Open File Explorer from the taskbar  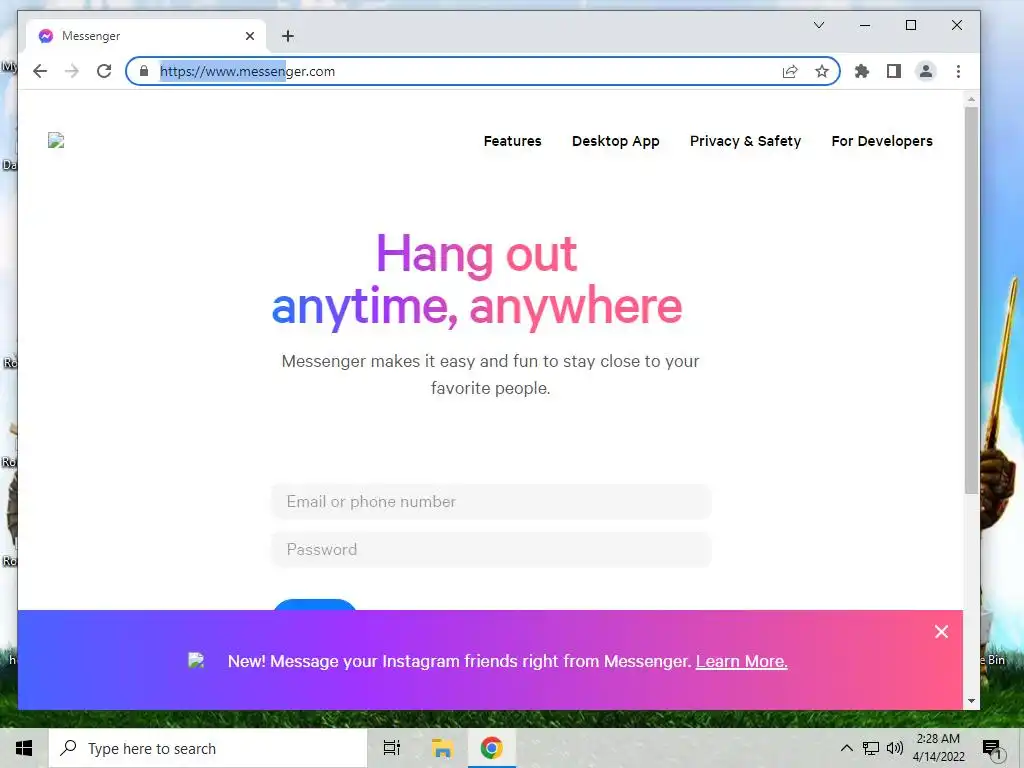(442, 748)
